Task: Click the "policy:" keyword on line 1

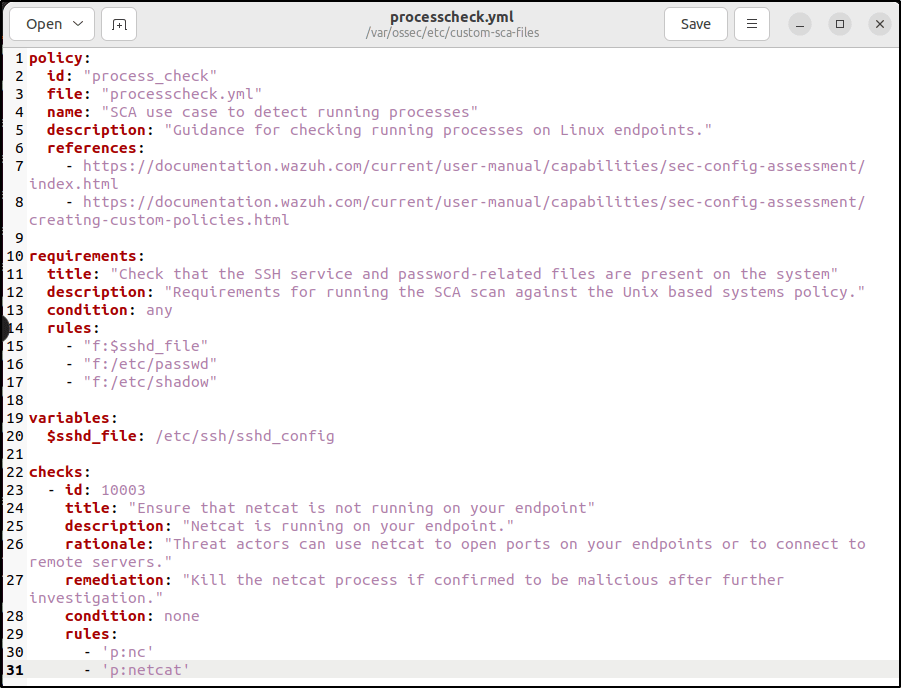Action: click(x=59, y=58)
